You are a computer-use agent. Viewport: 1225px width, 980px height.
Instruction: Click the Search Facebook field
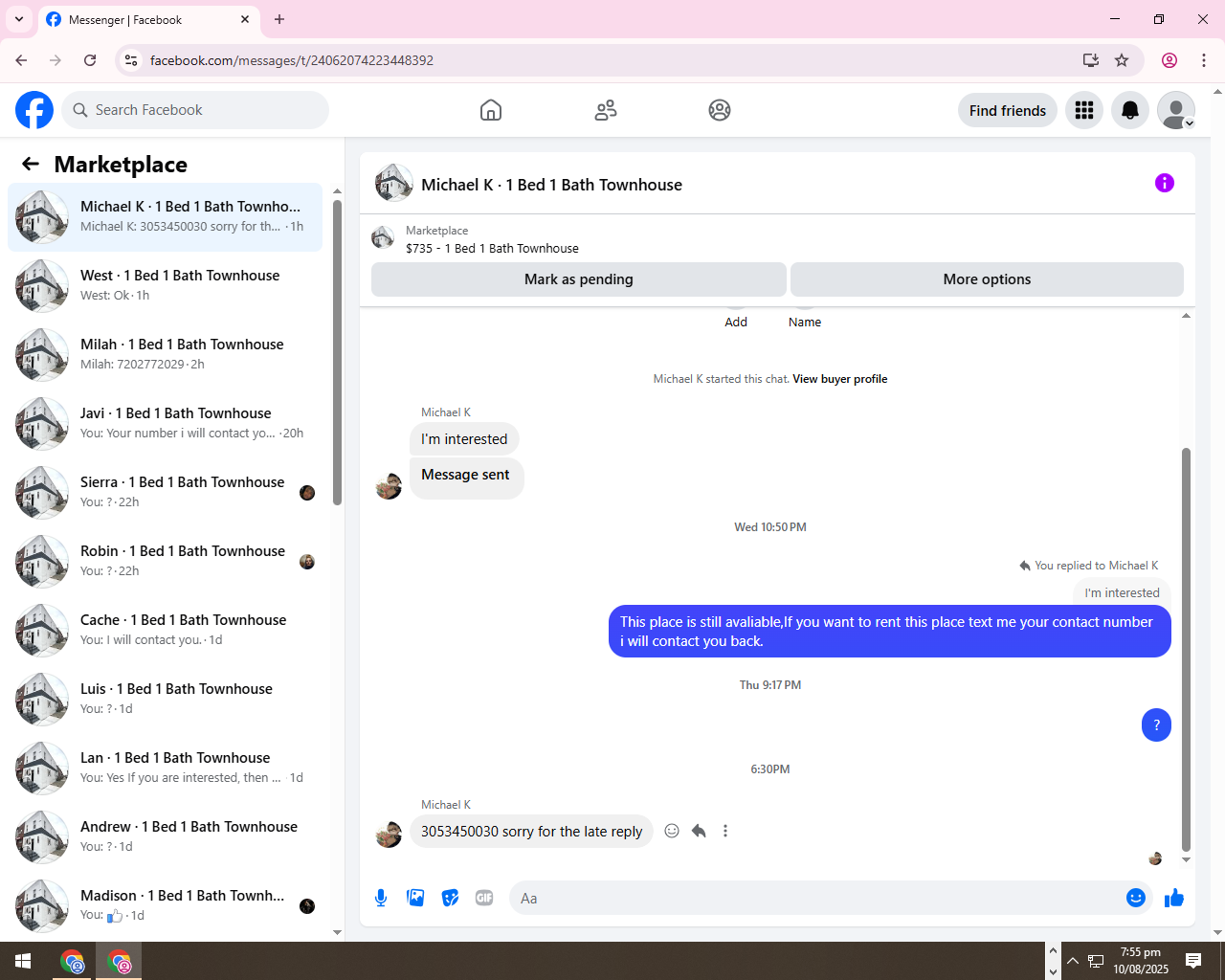coord(195,110)
